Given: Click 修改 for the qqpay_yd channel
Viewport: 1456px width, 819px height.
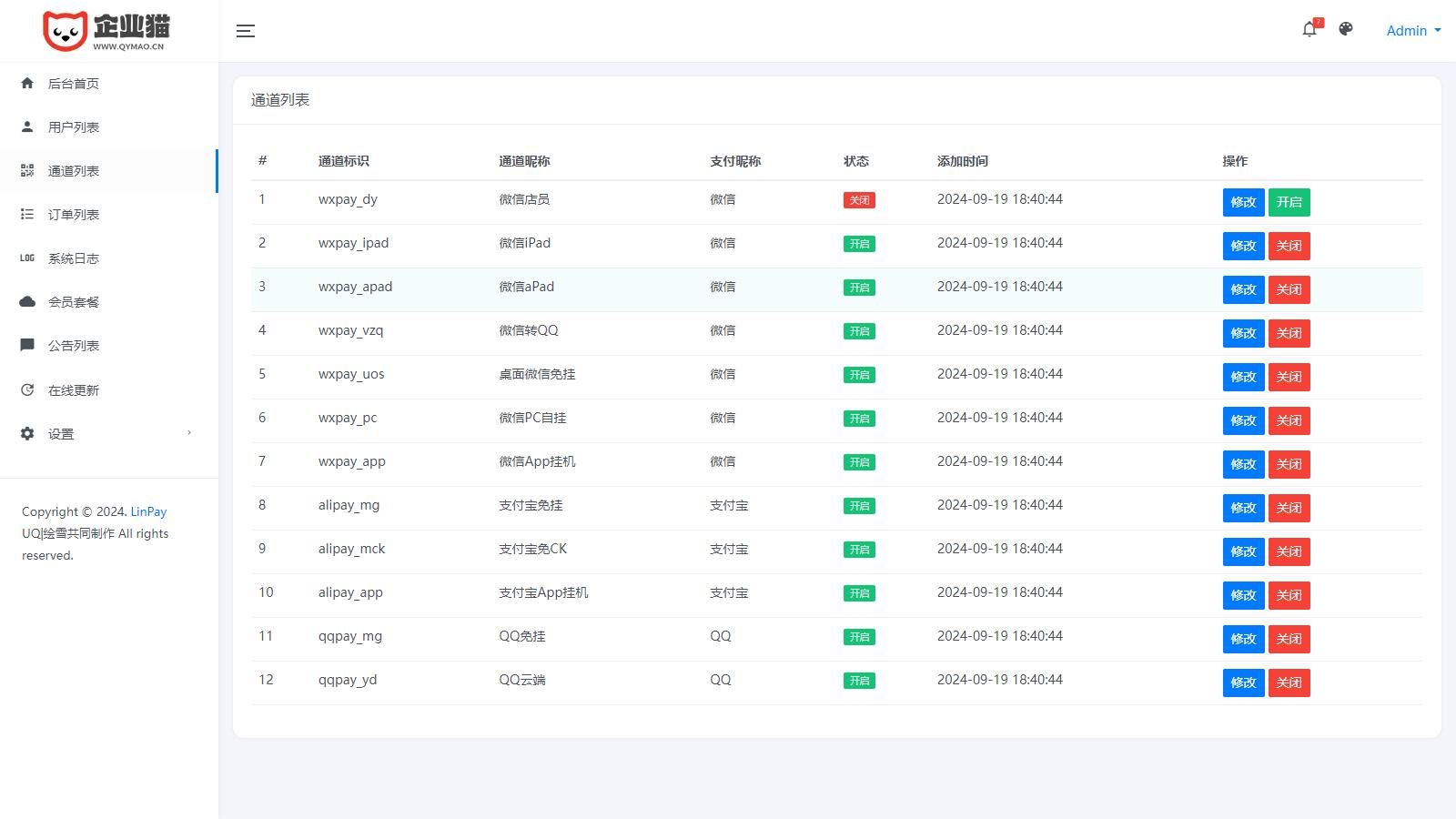Looking at the screenshot, I should tap(1243, 682).
